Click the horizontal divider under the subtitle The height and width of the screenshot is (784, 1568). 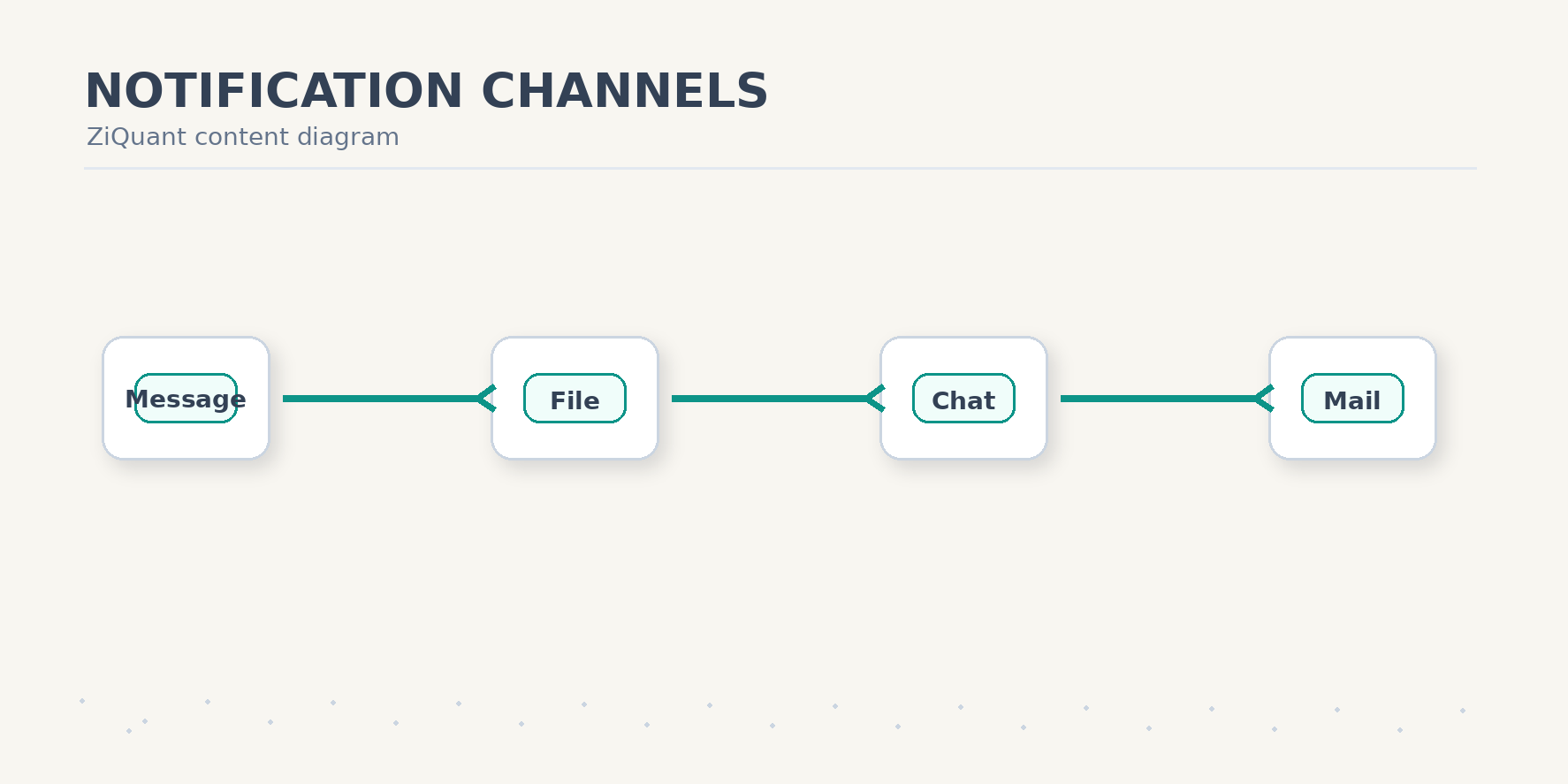click(x=780, y=168)
